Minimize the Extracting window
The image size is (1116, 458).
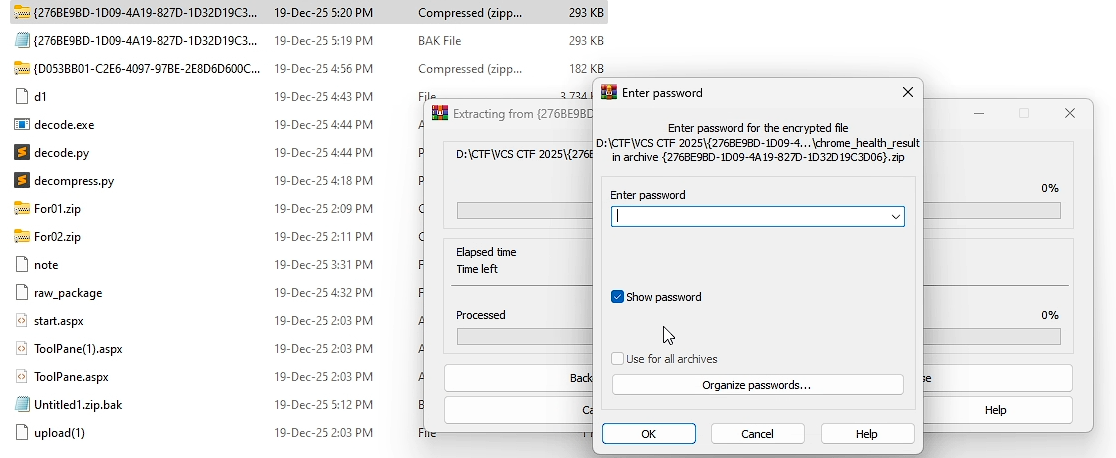pyautogui.click(x=979, y=113)
